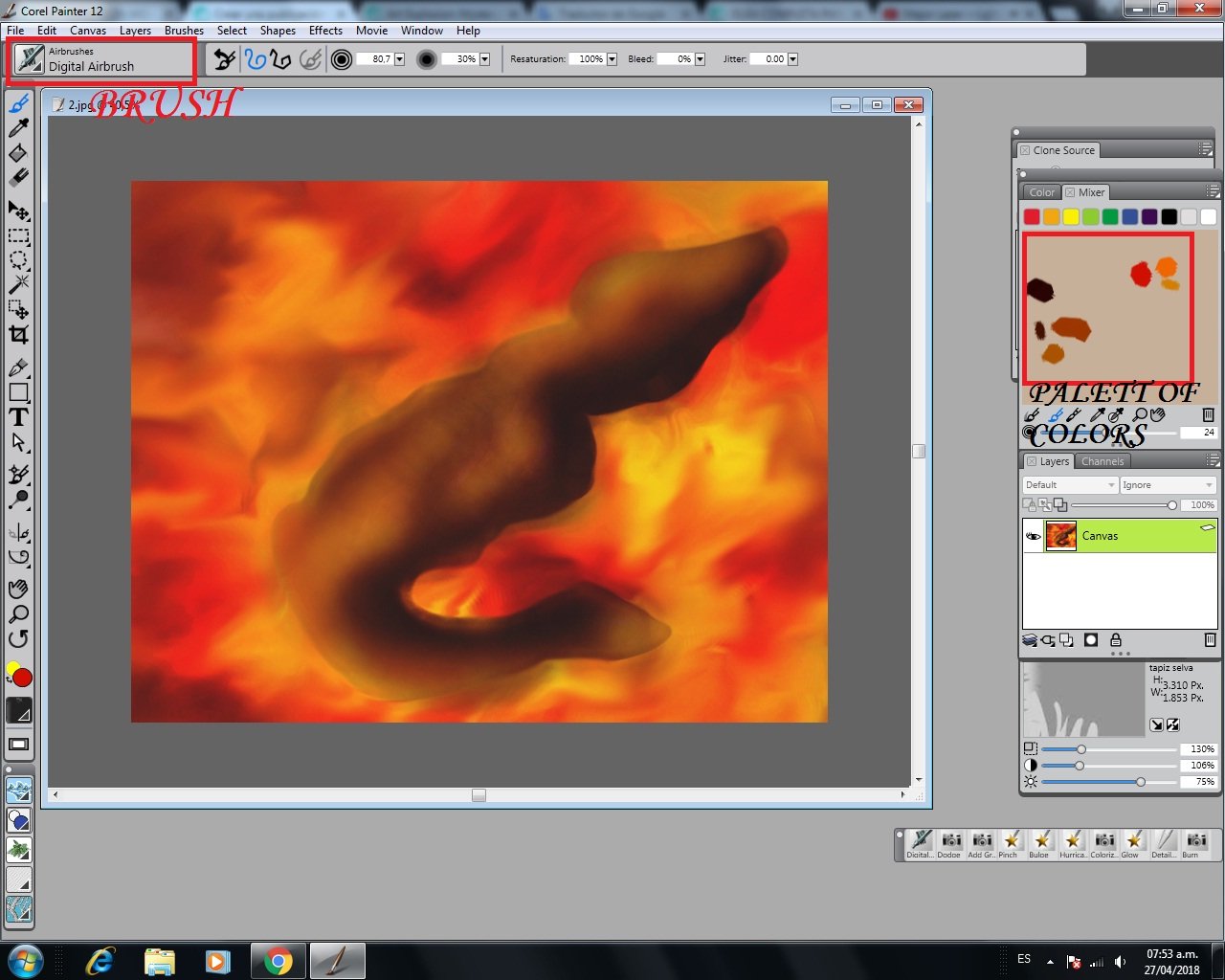The image size is (1225, 980).
Task: Select the Text tool
Action: point(18,417)
